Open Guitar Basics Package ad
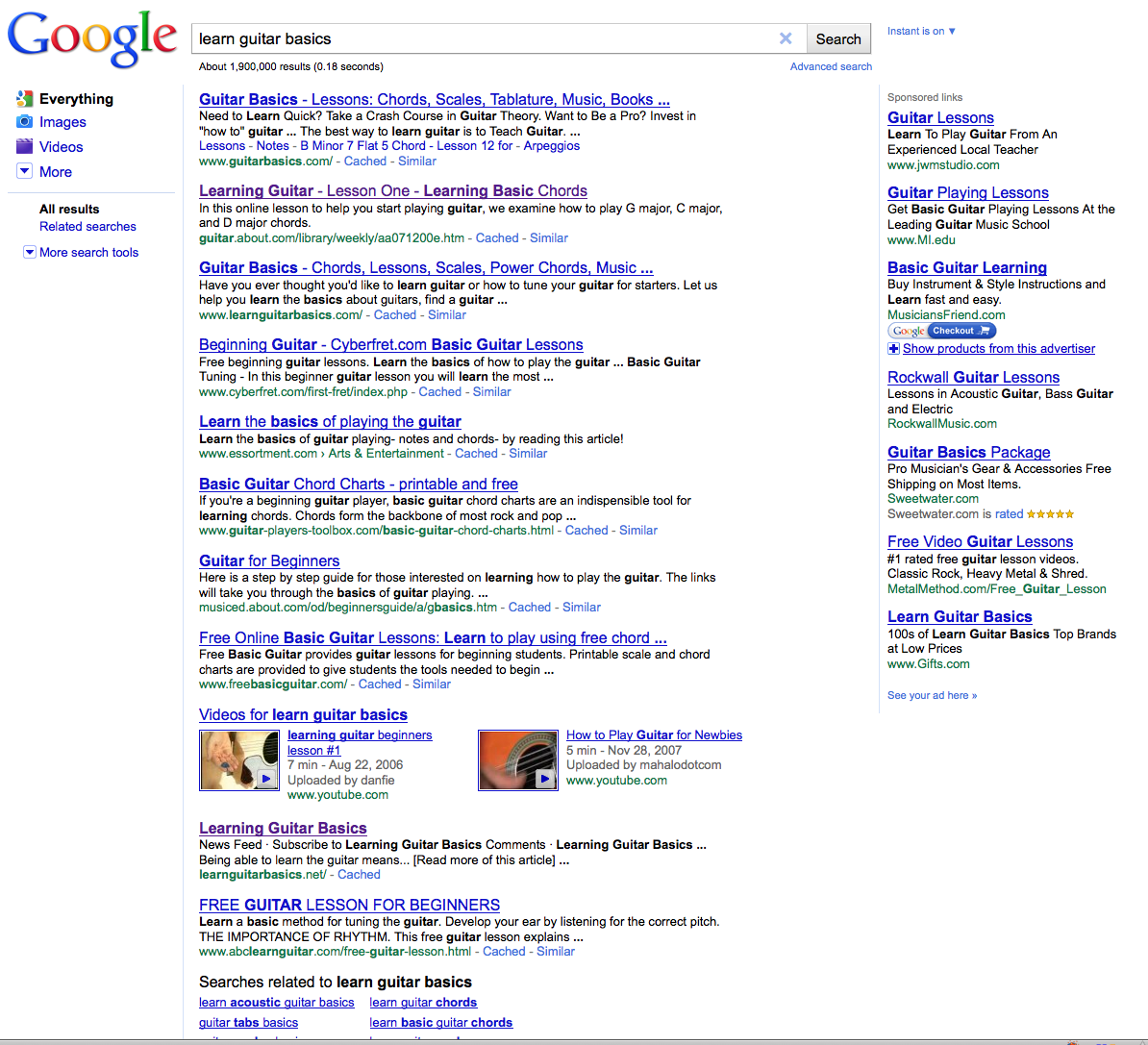This screenshot has width=1148, height=1045. [x=968, y=453]
